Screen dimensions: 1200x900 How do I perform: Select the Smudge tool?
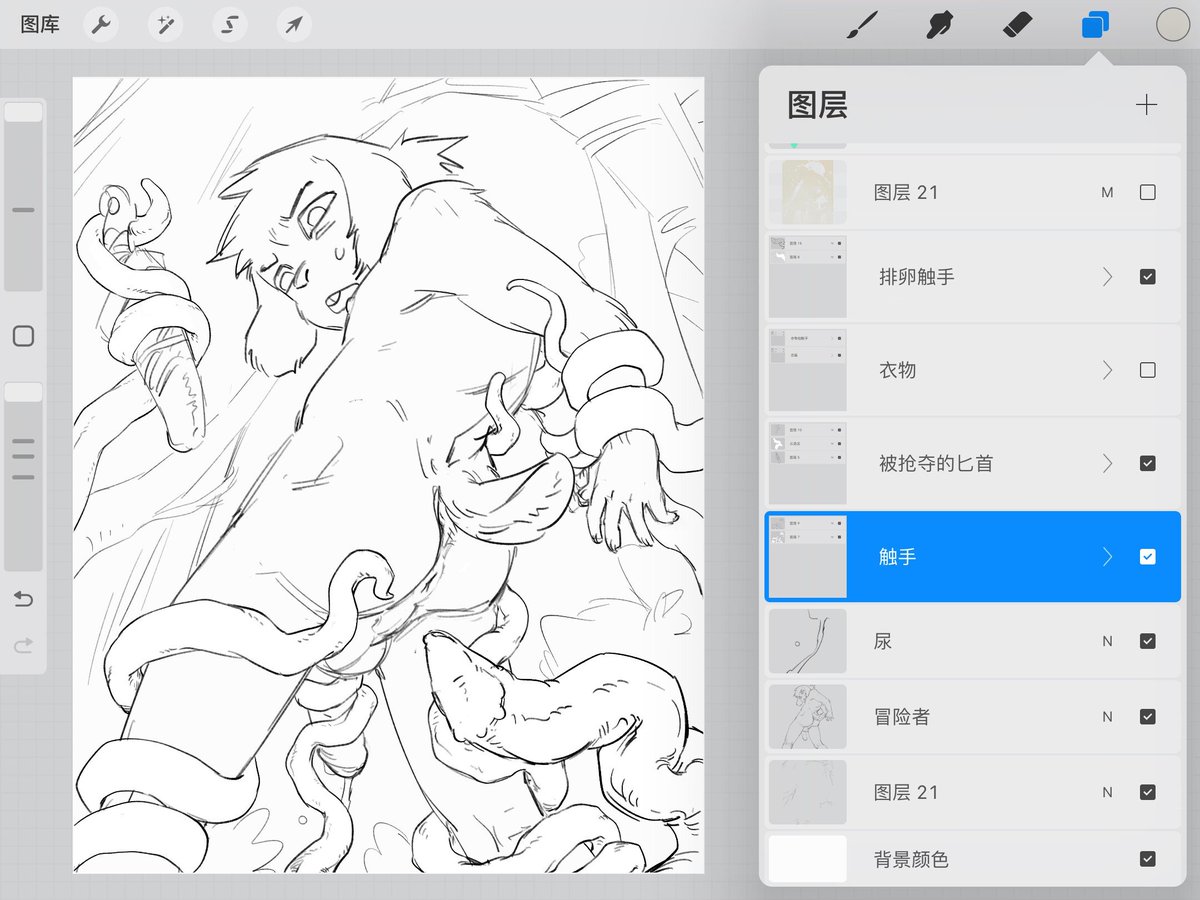(x=939, y=24)
